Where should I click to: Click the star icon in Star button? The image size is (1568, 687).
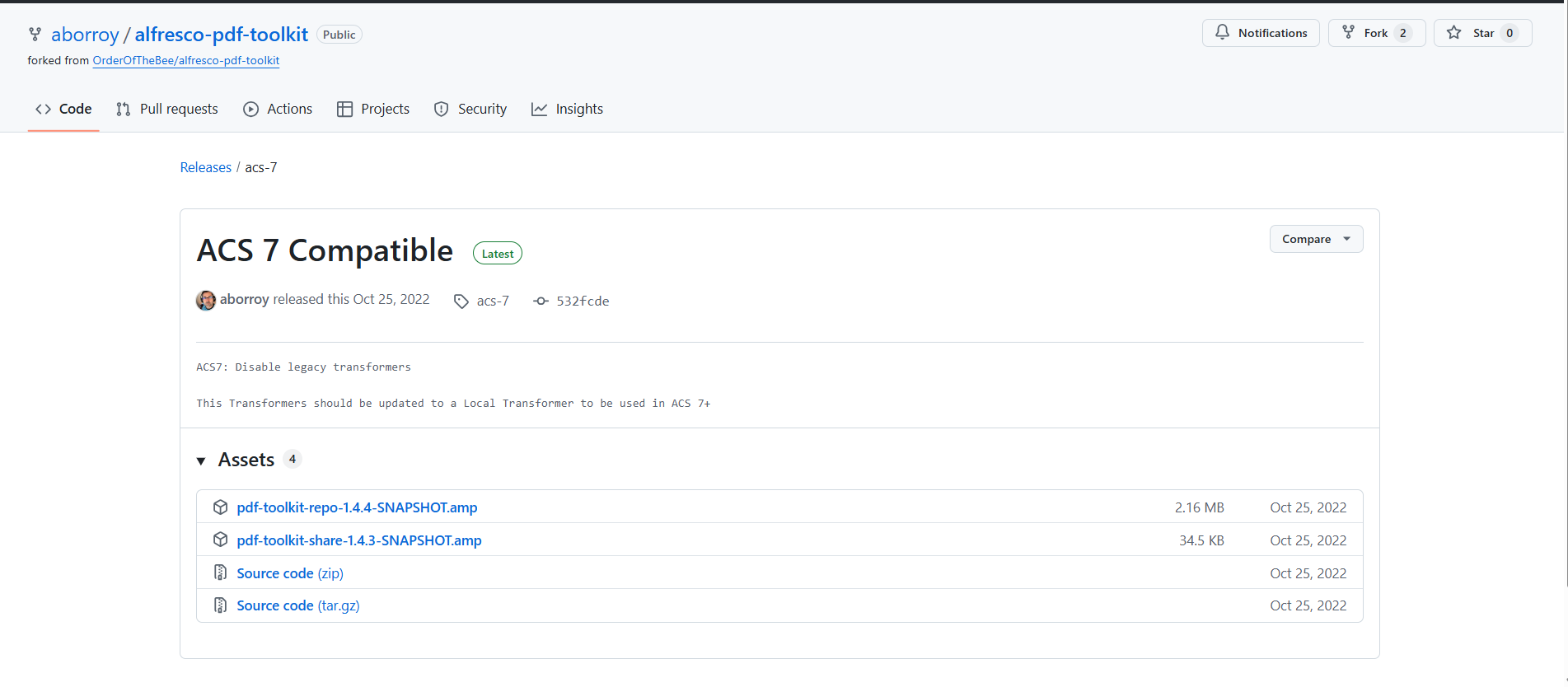[1454, 32]
